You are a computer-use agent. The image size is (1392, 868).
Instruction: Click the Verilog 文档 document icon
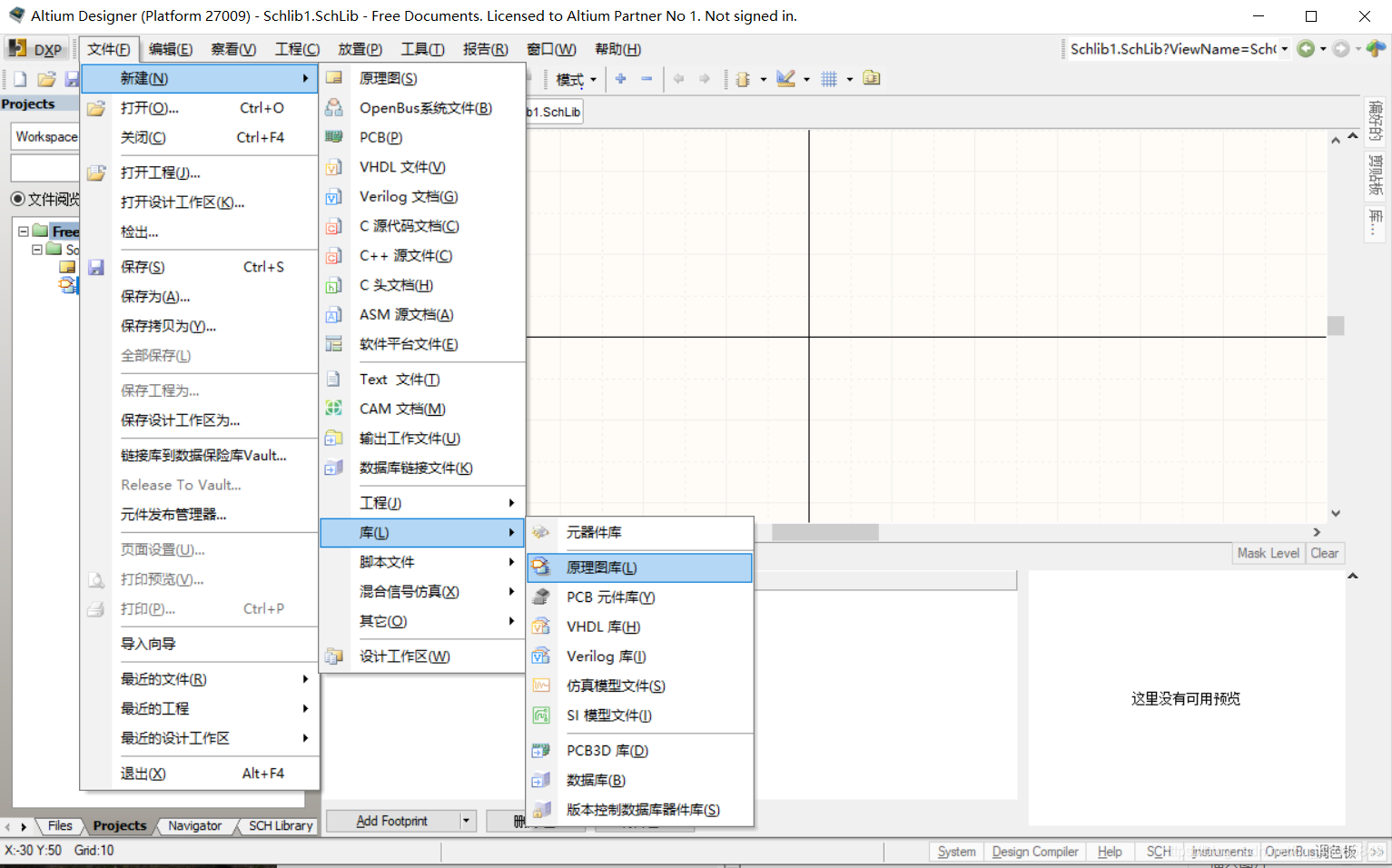point(334,196)
